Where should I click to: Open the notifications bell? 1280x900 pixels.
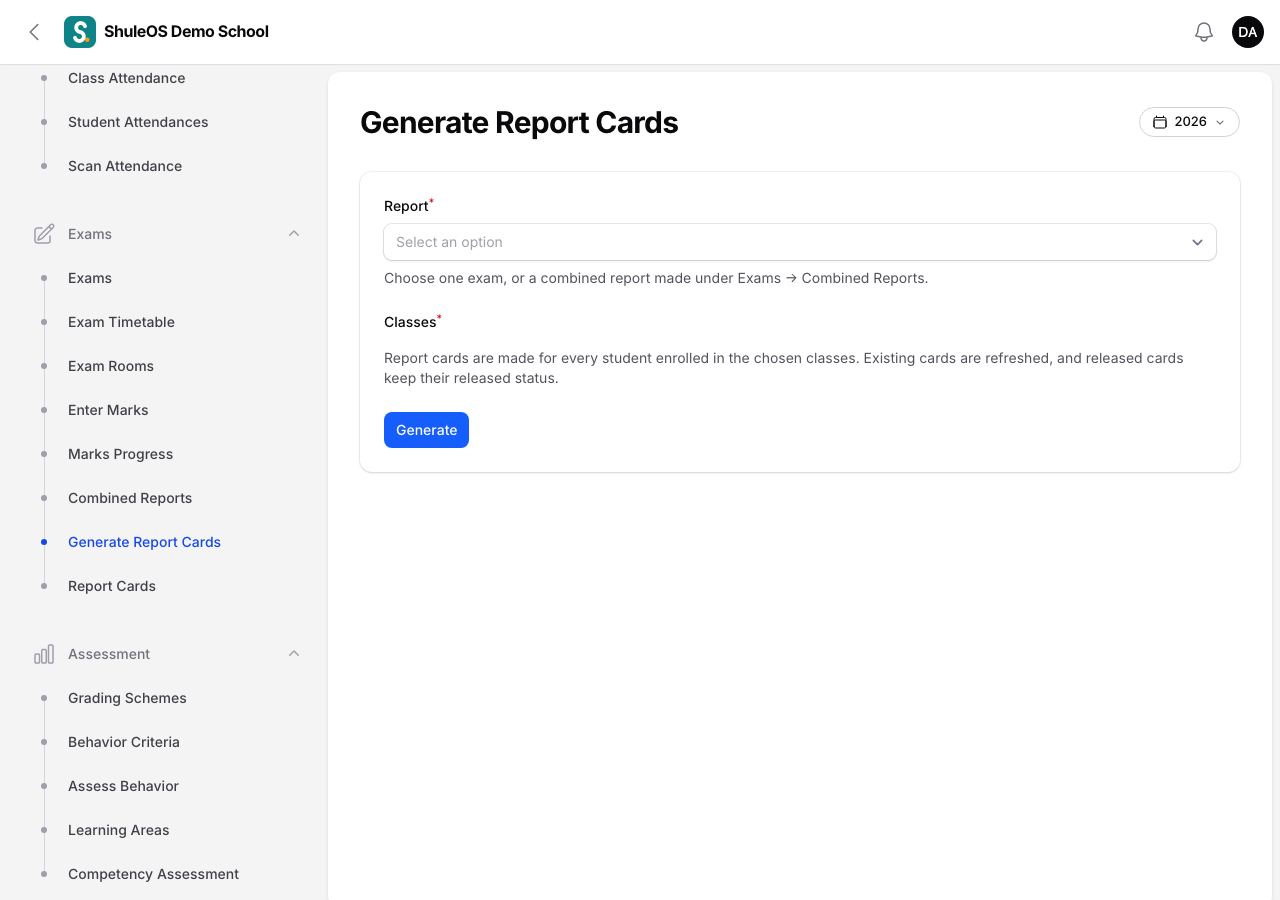(x=1204, y=32)
